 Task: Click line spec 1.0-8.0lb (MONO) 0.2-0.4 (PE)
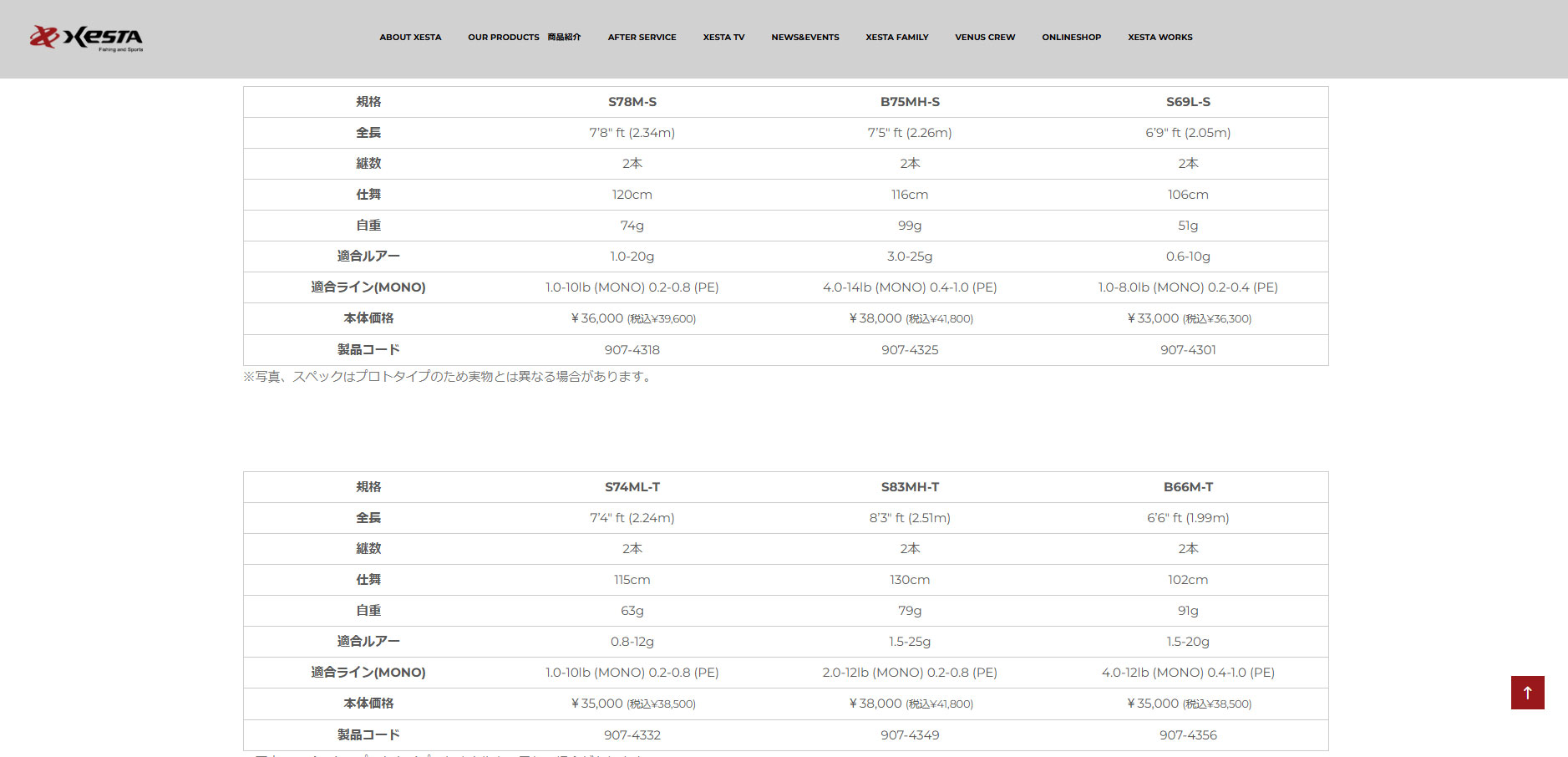1188,287
